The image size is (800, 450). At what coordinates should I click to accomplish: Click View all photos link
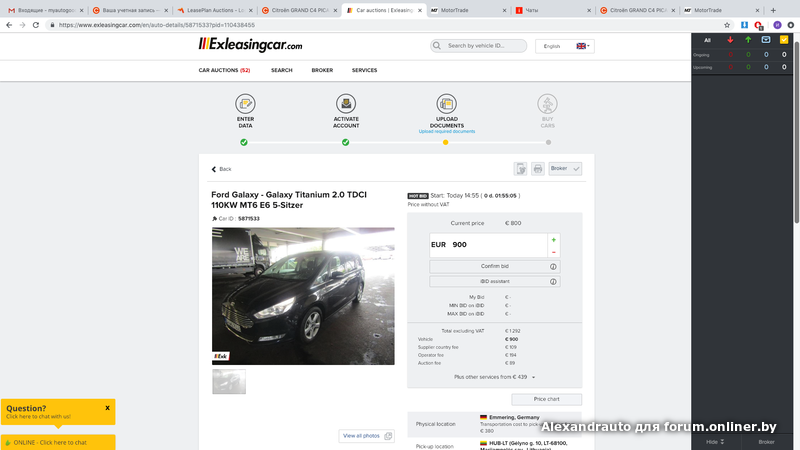366,436
